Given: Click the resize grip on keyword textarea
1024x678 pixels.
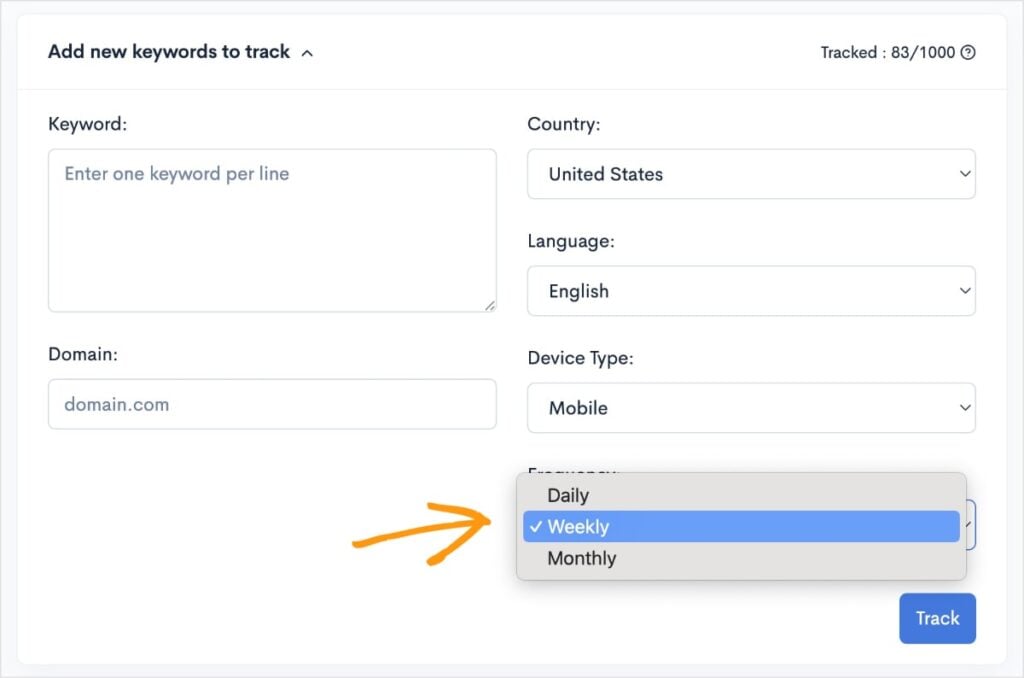Looking at the screenshot, I should coord(491,305).
